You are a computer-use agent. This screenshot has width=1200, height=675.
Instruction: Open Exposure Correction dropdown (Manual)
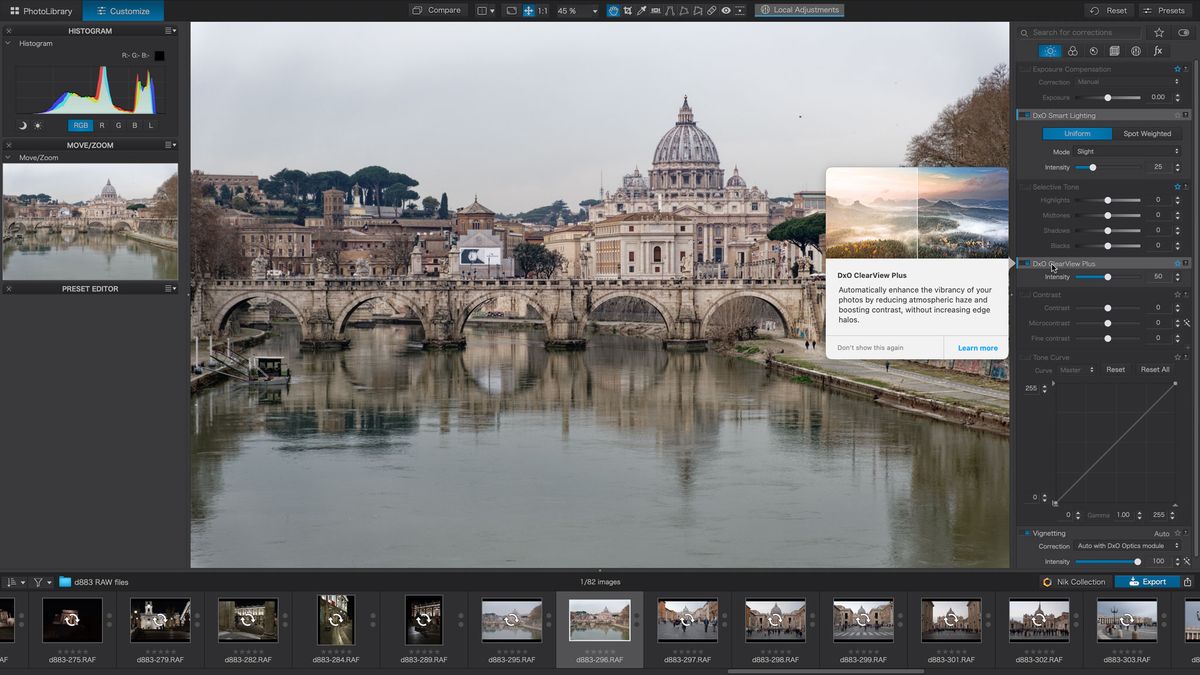(x=1127, y=82)
